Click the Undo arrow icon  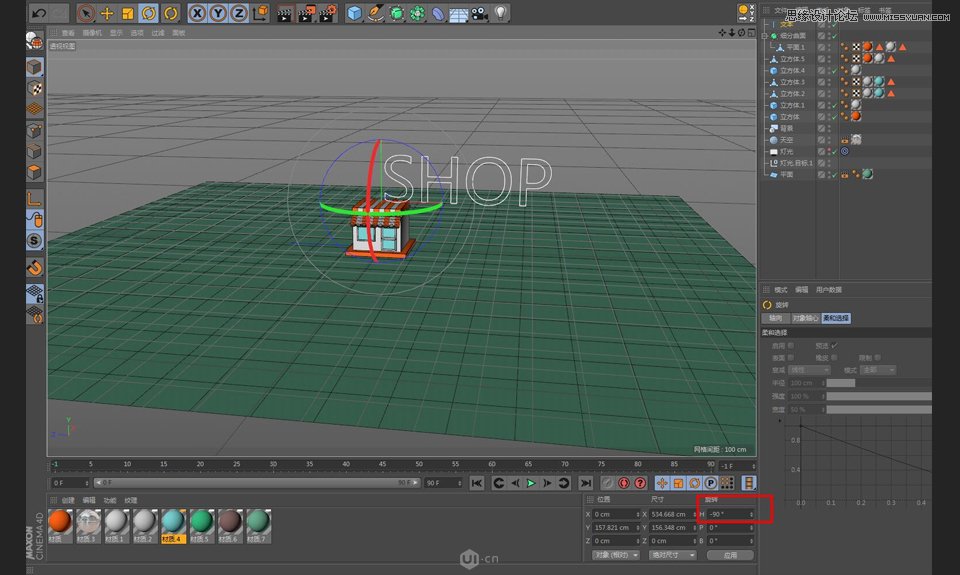tap(39, 13)
